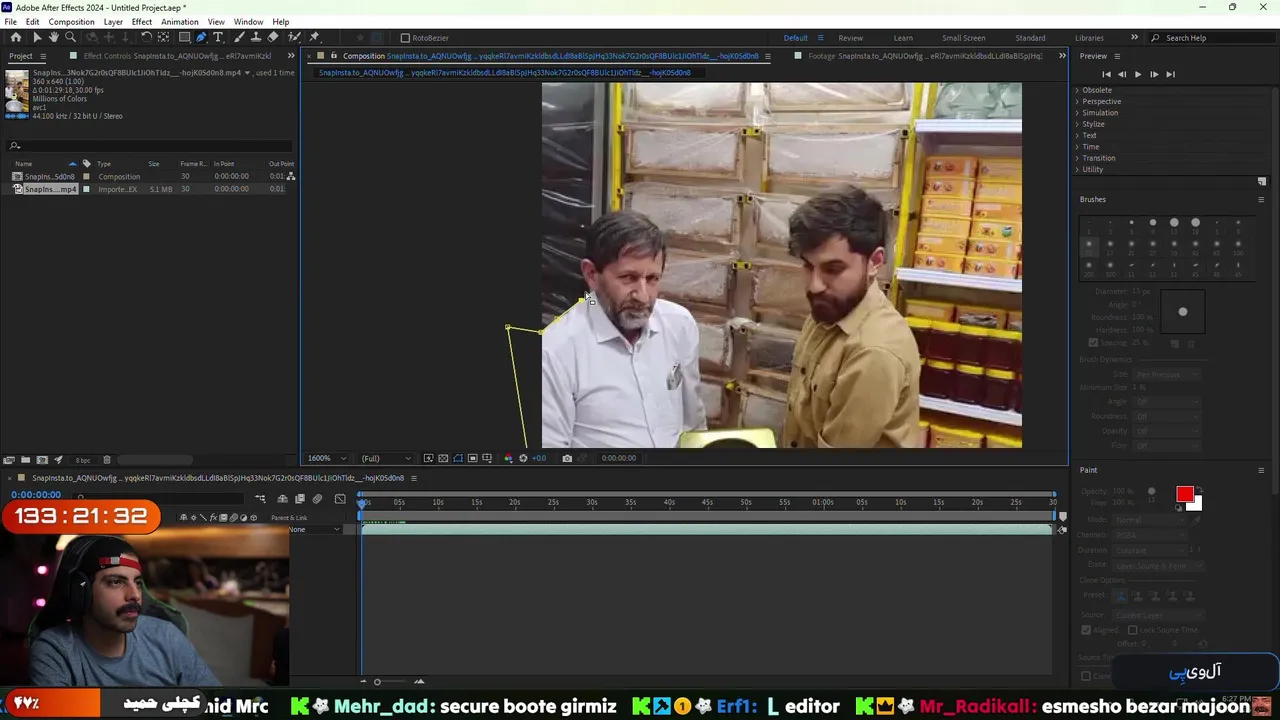The width and height of the screenshot is (1280, 720).
Task: Expand the Text effects category
Action: coord(1077,135)
